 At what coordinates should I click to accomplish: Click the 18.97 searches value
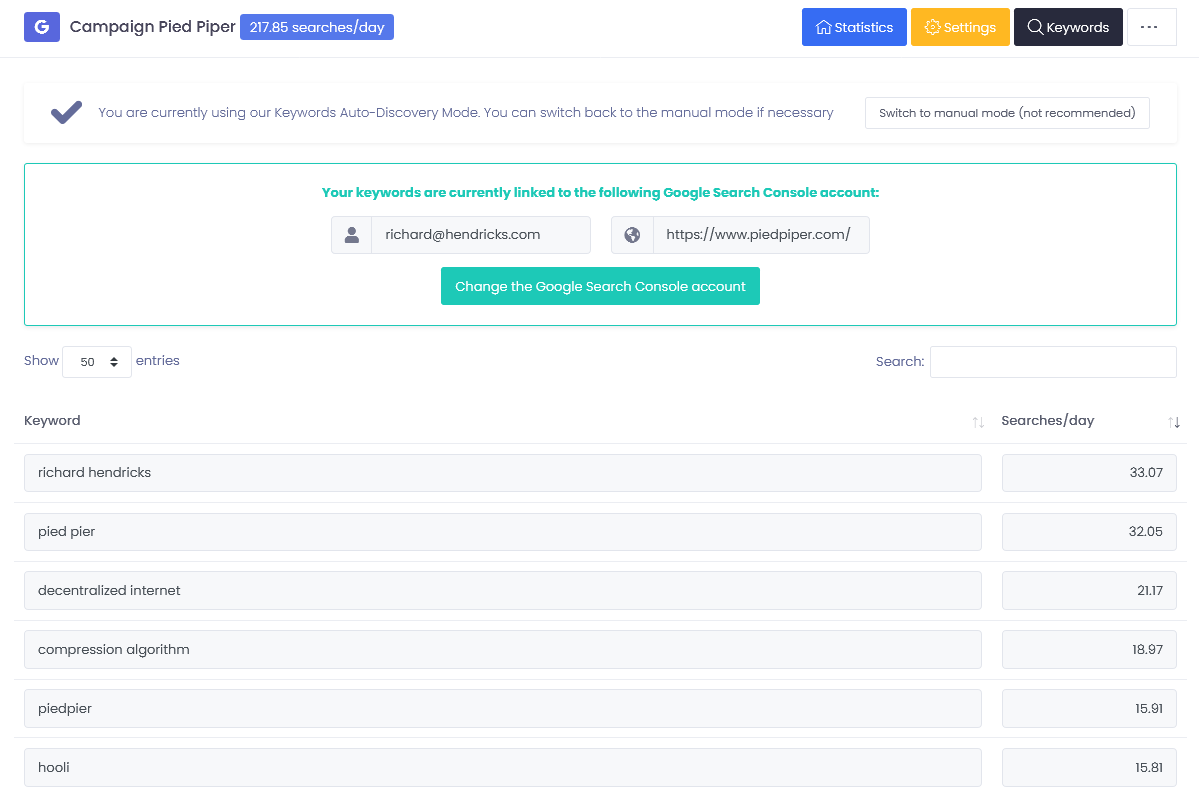(1089, 649)
